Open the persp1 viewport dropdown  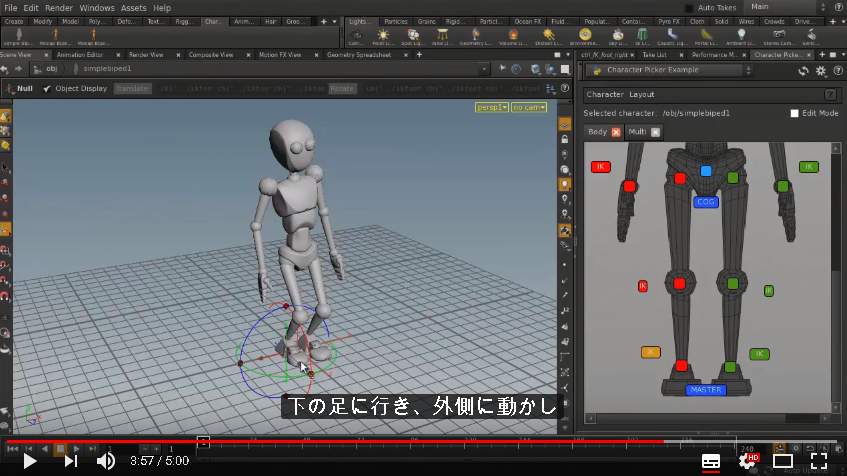point(492,108)
